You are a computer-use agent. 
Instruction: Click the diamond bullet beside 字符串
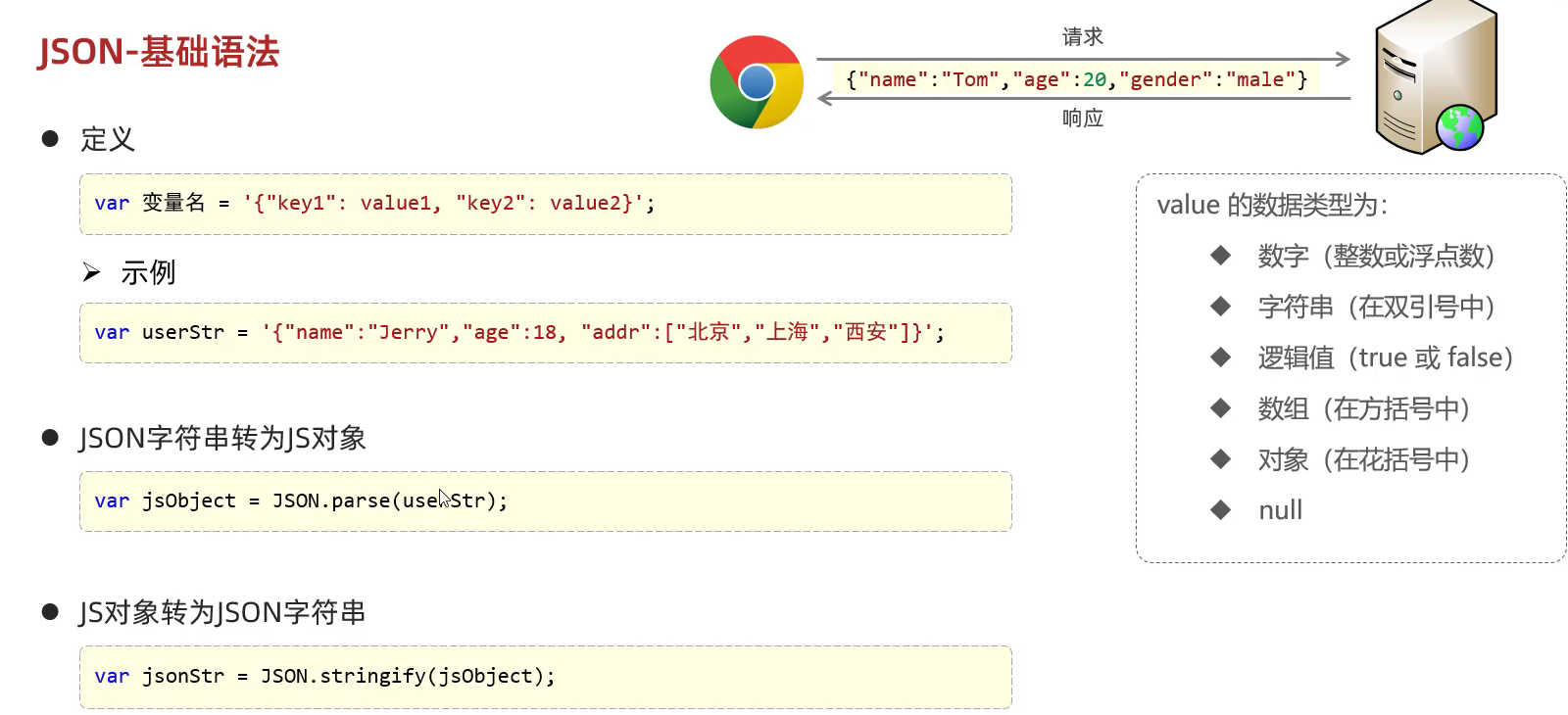1220,307
